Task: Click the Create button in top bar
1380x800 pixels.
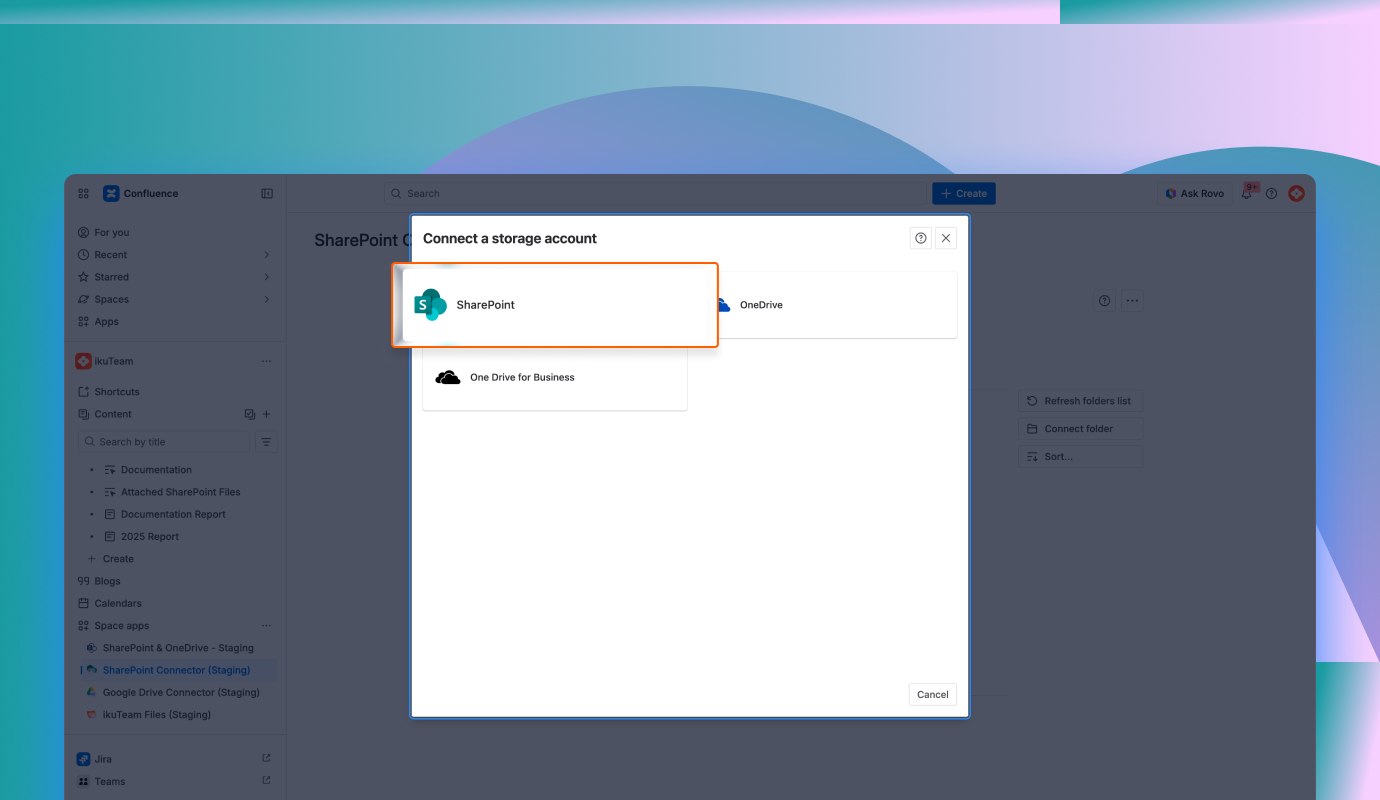Action: pyautogui.click(x=964, y=194)
